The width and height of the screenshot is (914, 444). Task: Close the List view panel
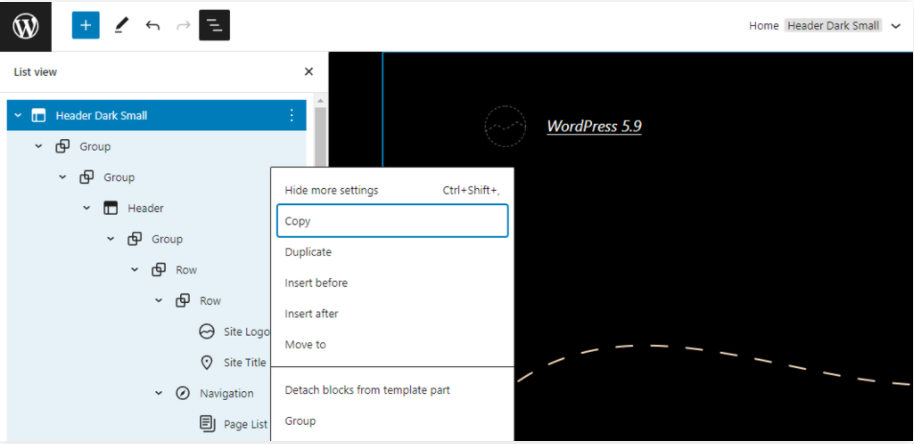[308, 72]
